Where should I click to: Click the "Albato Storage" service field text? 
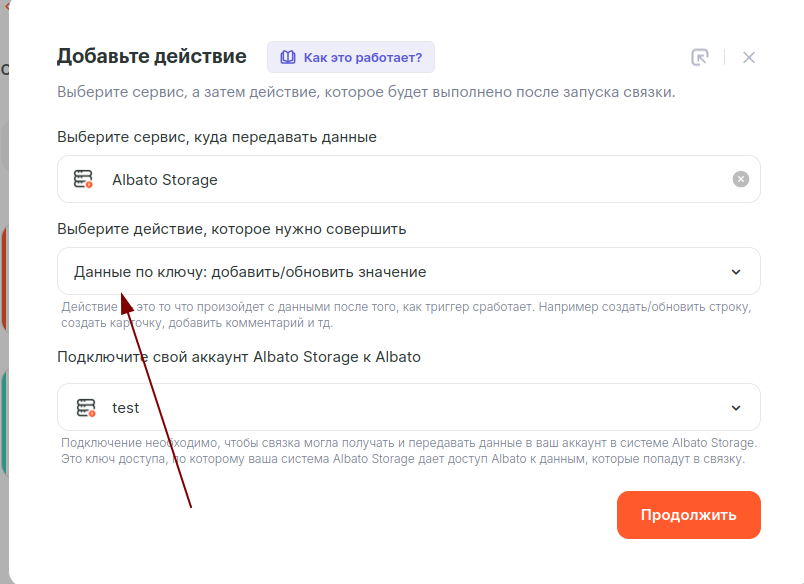tap(165, 180)
